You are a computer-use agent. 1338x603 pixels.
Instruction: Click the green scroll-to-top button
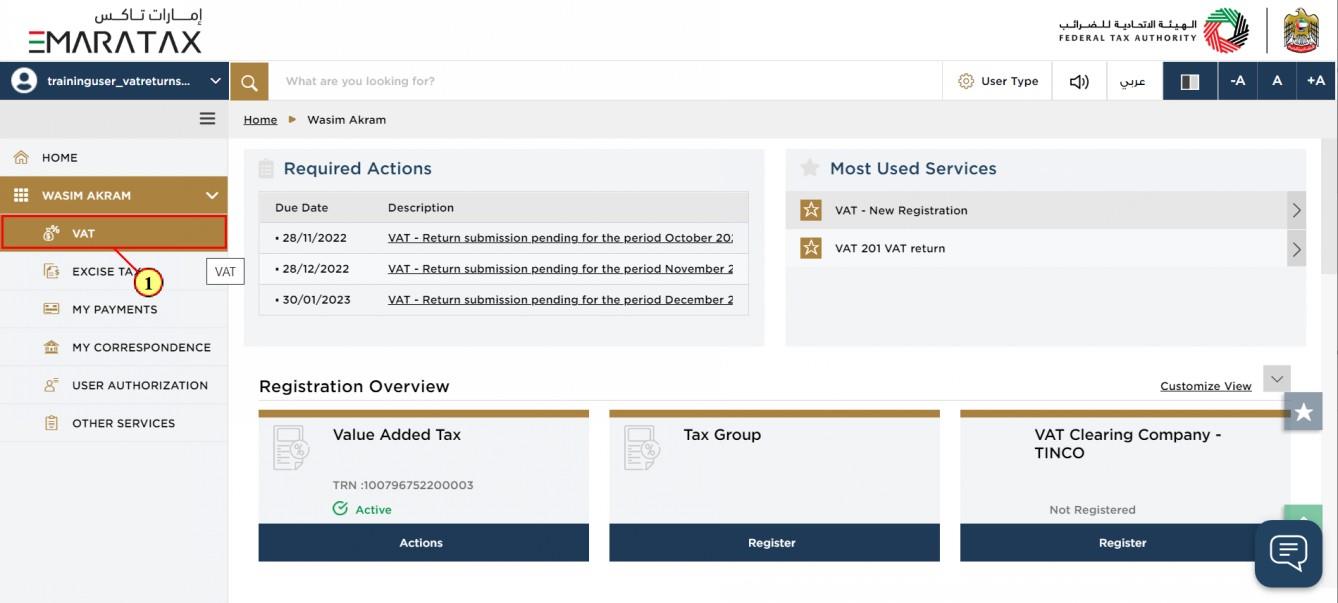click(1303, 514)
